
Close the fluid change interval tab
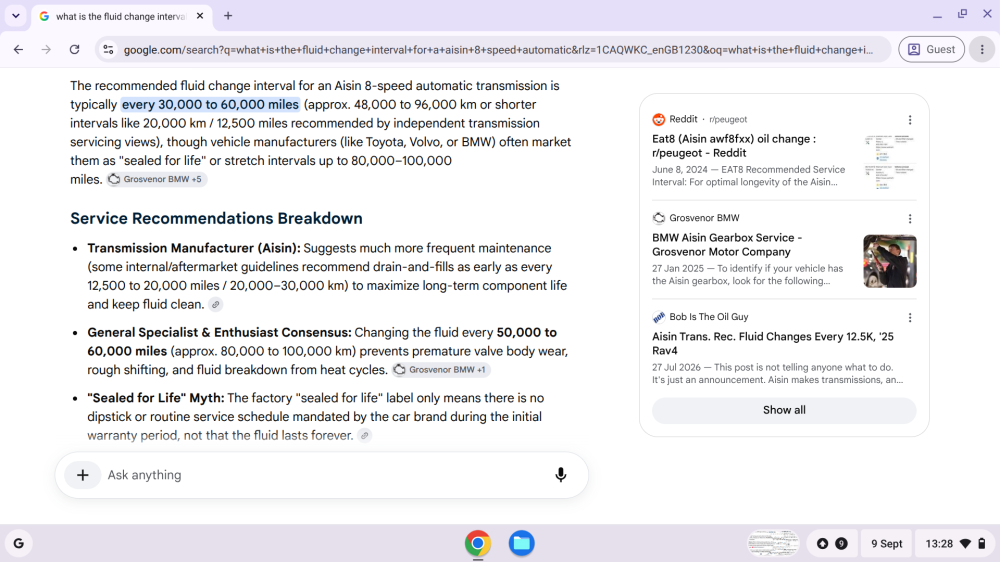(x=200, y=16)
